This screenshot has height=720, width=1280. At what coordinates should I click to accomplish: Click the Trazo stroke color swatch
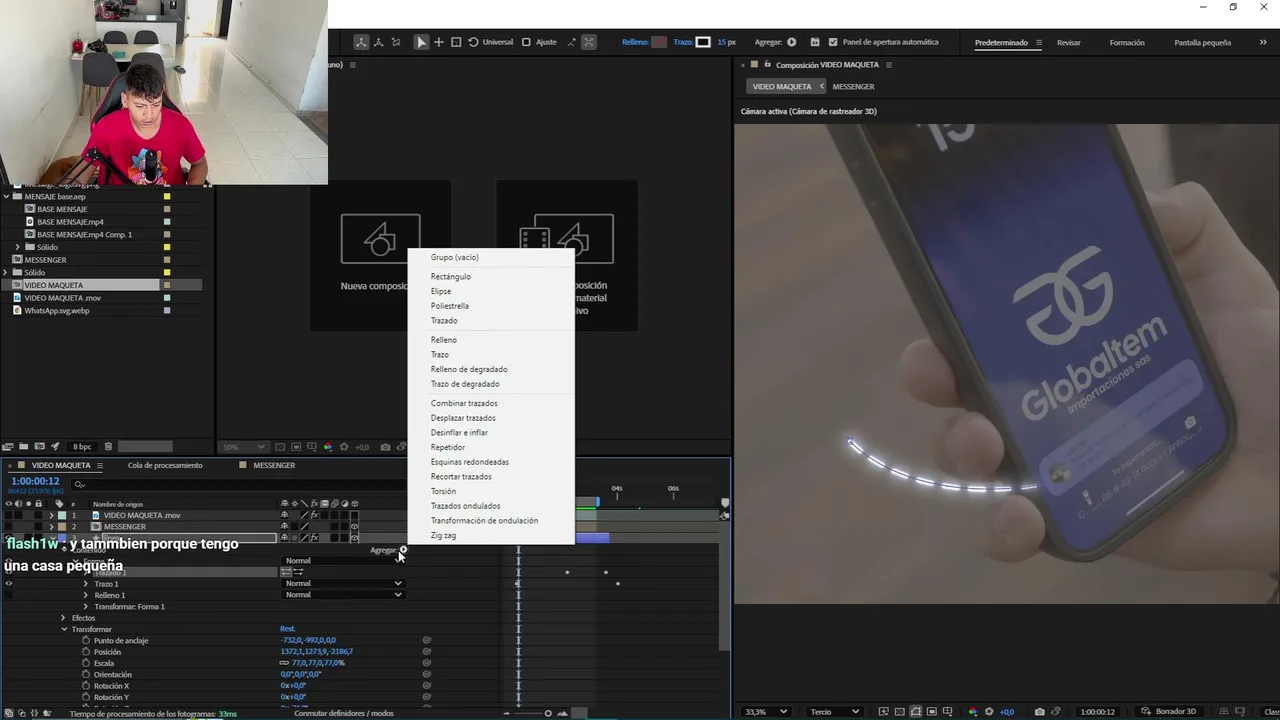pos(703,42)
